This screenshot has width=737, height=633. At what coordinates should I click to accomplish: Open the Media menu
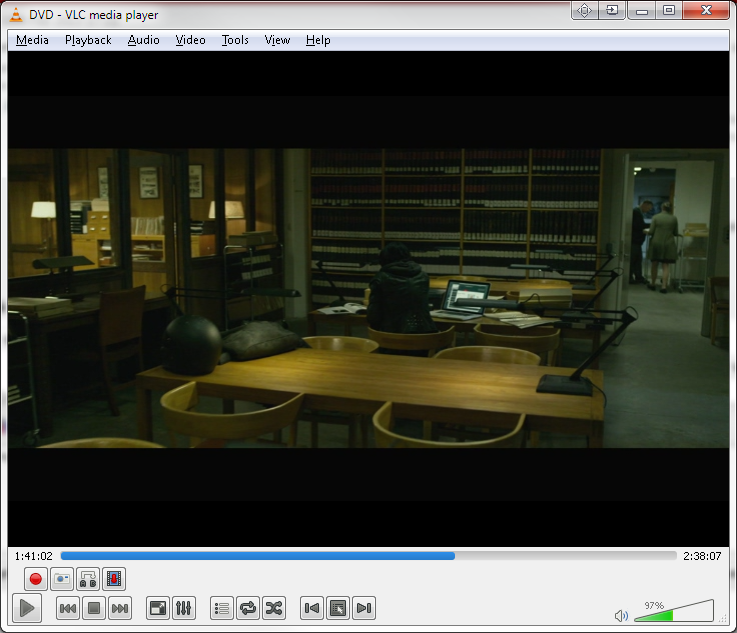32,40
